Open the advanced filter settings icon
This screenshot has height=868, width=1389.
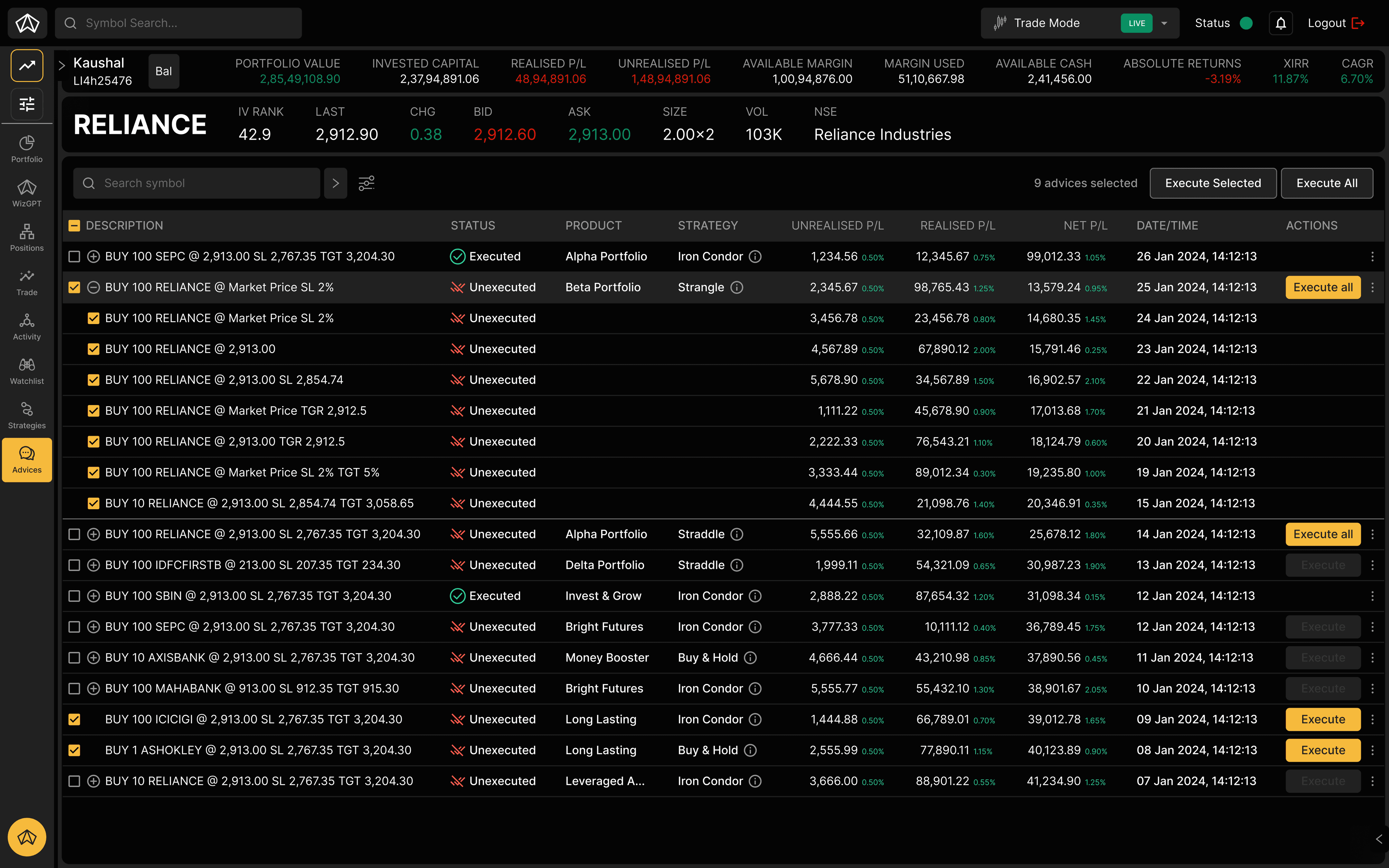pyautogui.click(x=366, y=183)
